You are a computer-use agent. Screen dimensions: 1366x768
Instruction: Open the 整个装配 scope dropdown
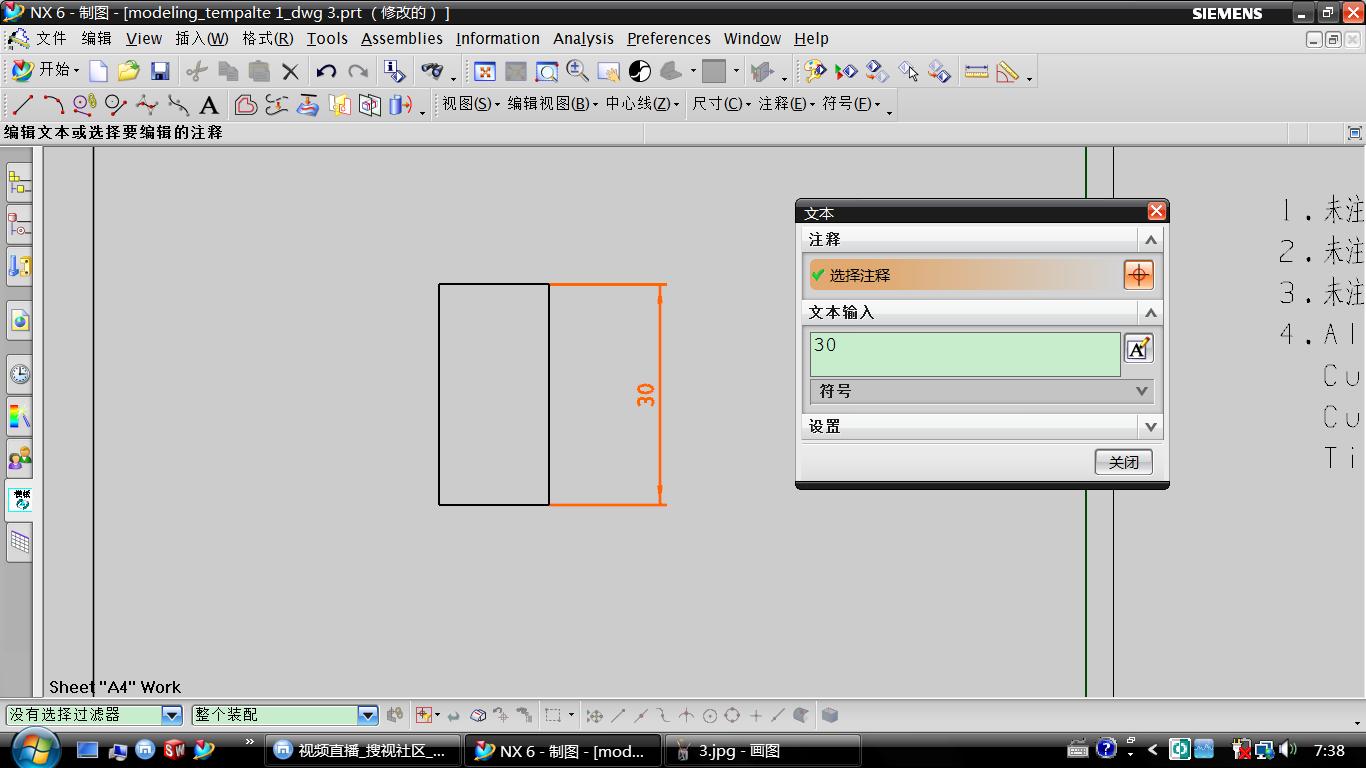(x=285, y=715)
